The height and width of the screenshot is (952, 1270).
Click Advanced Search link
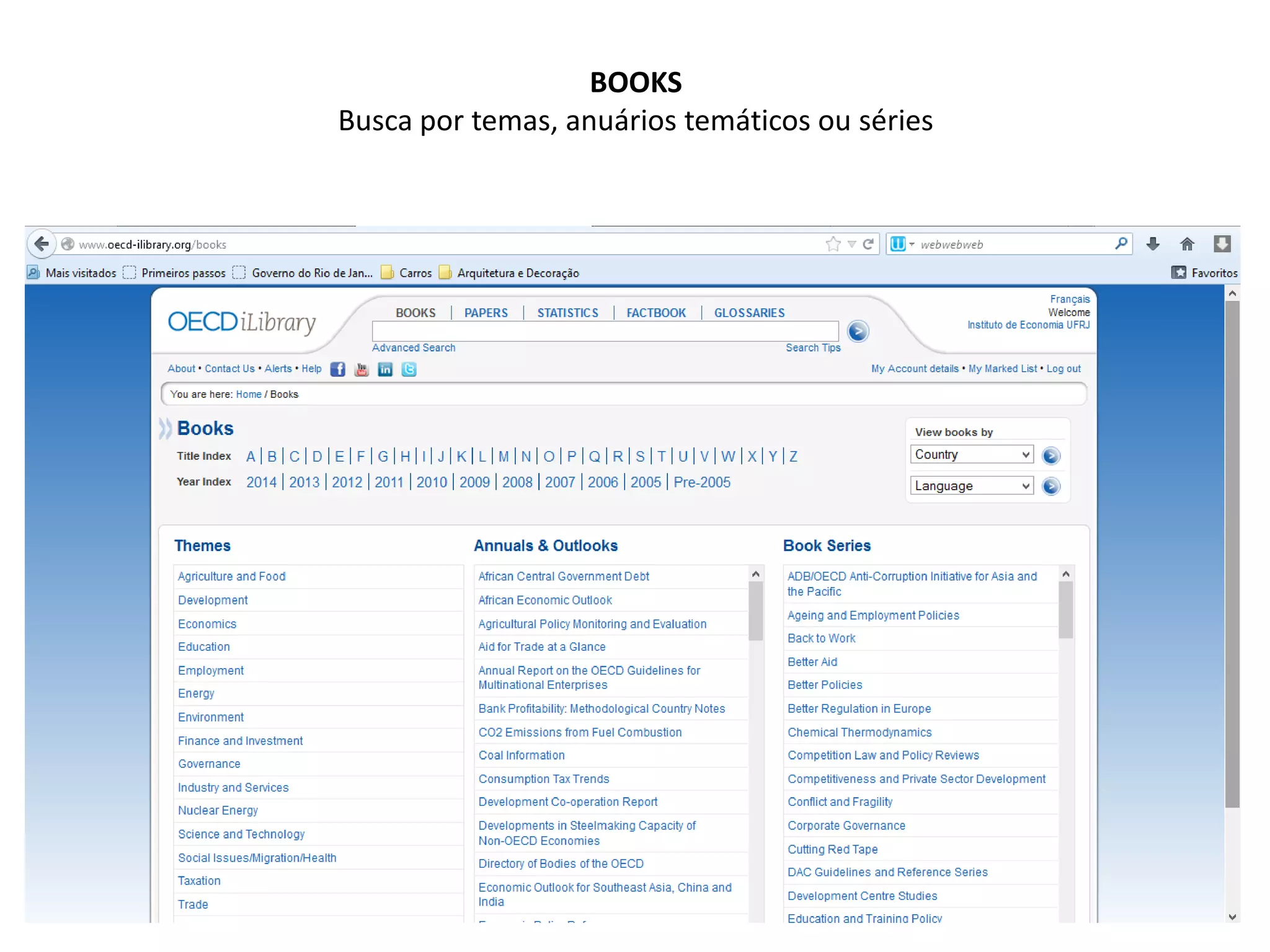point(414,348)
